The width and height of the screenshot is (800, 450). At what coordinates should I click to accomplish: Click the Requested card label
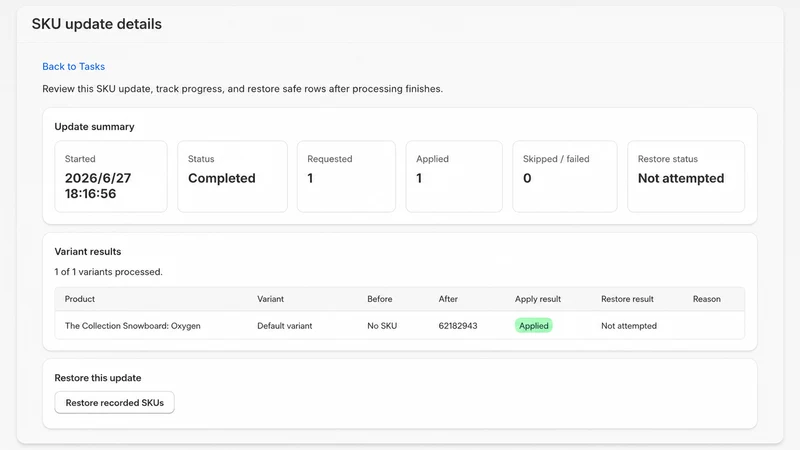pyautogui.click(x=330, y=159)
